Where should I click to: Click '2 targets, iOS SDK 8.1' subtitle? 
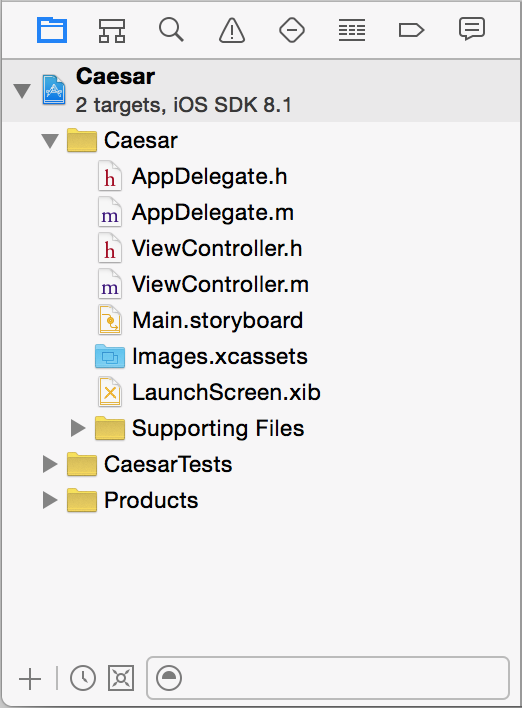click(x=183, y=105)
